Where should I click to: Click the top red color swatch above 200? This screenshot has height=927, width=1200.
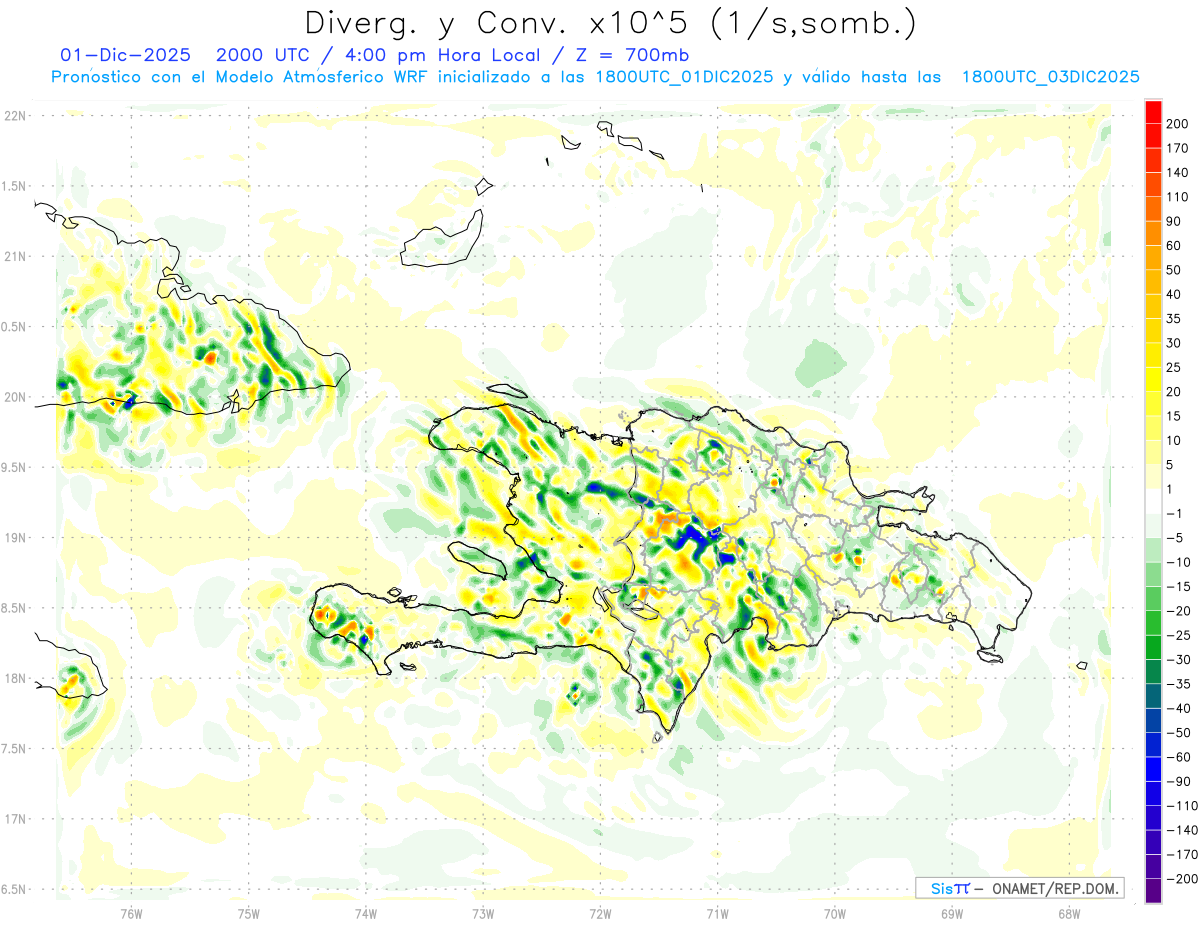click(x=1154, y=112)
